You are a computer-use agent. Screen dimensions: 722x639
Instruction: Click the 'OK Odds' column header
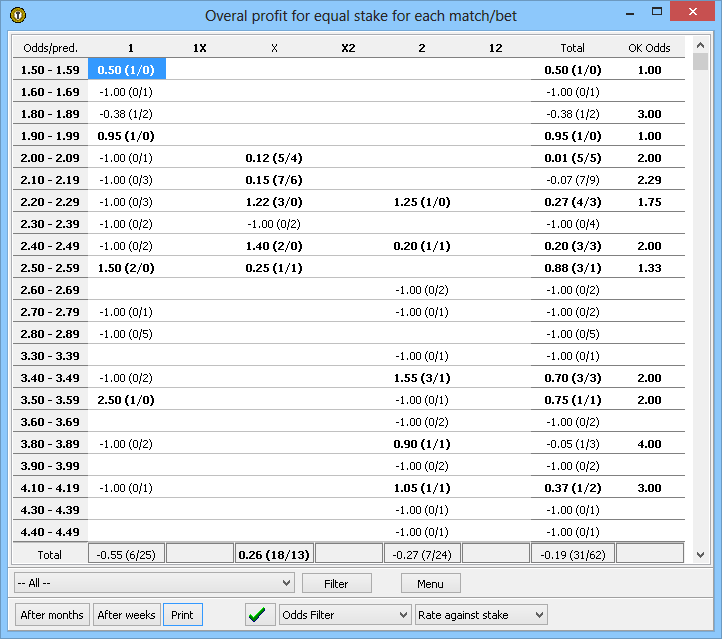(649, 47)
